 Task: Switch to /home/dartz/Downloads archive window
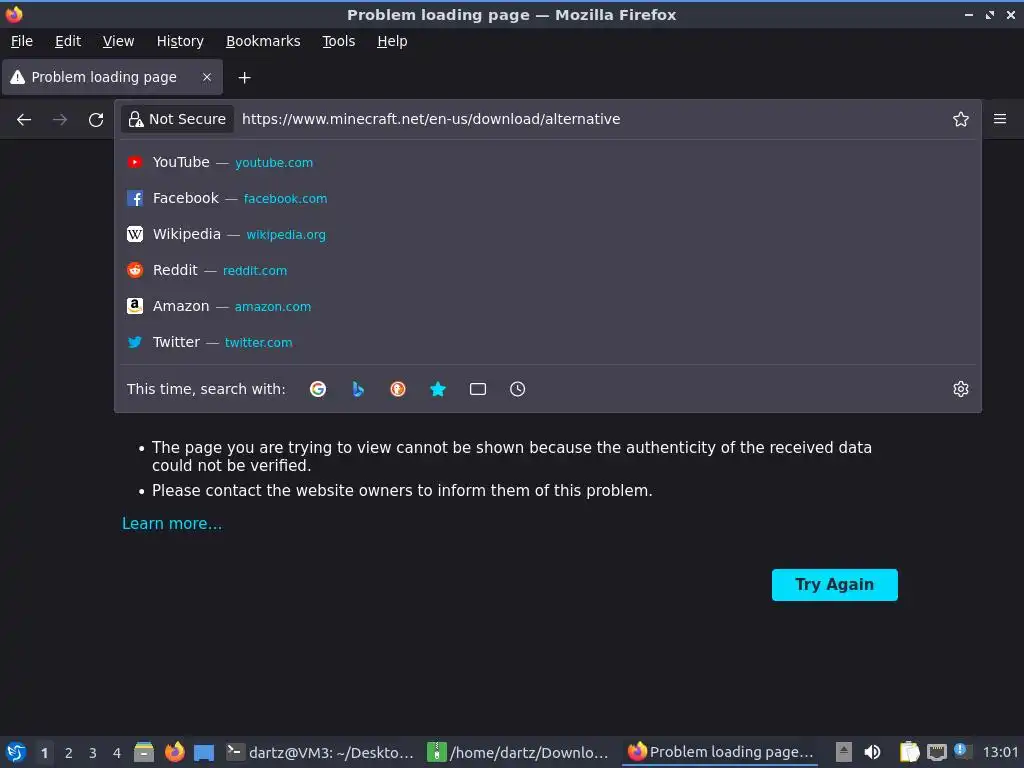[x=518, y=752]
